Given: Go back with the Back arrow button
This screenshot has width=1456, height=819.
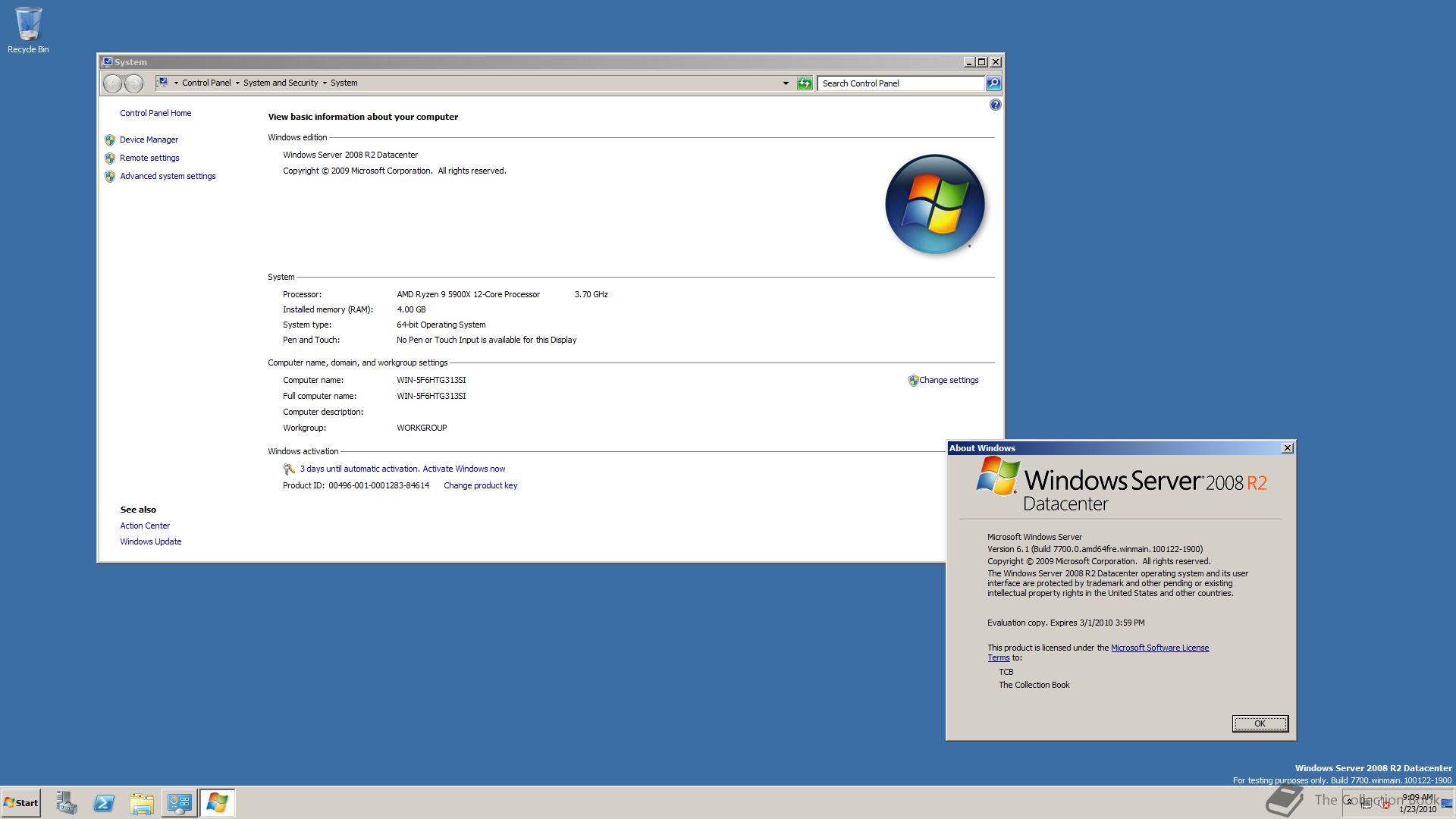Looking at the screenshot, I should click(x=112, y=83).
